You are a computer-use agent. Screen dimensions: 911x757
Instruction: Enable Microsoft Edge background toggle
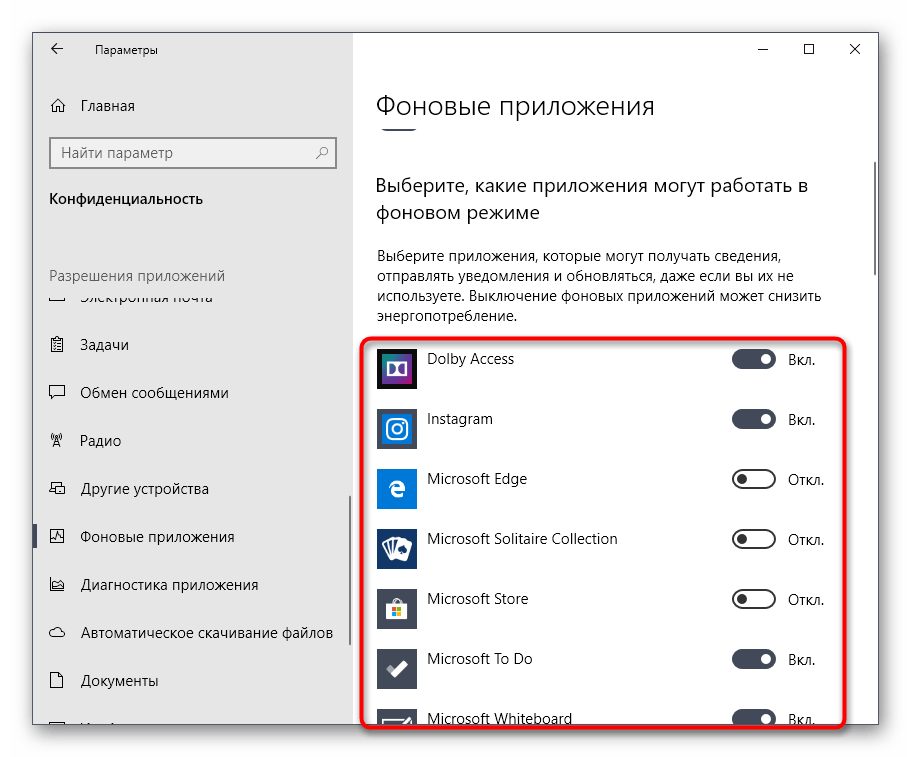(754, 479)
